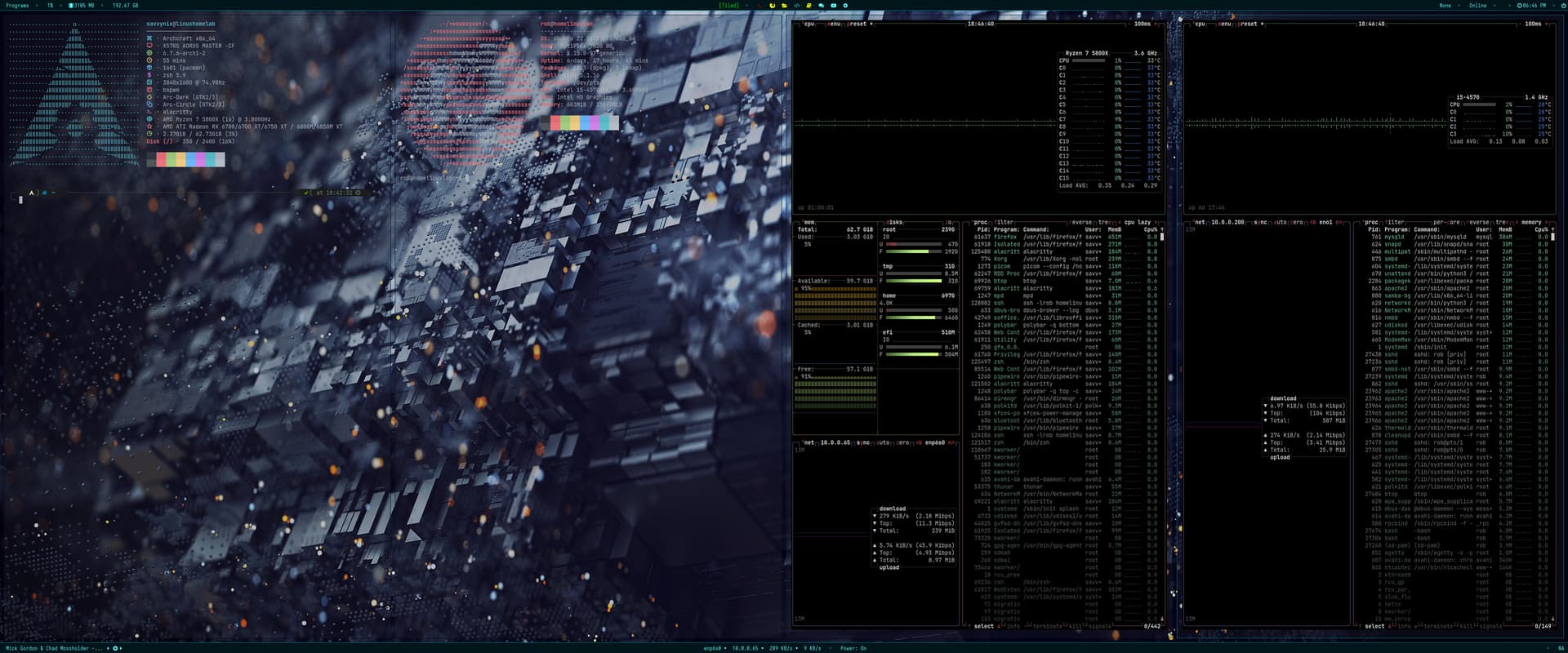Click the camera icon in top bar
The width and height of the screenshot is (1568, 653).
[833, 5]
